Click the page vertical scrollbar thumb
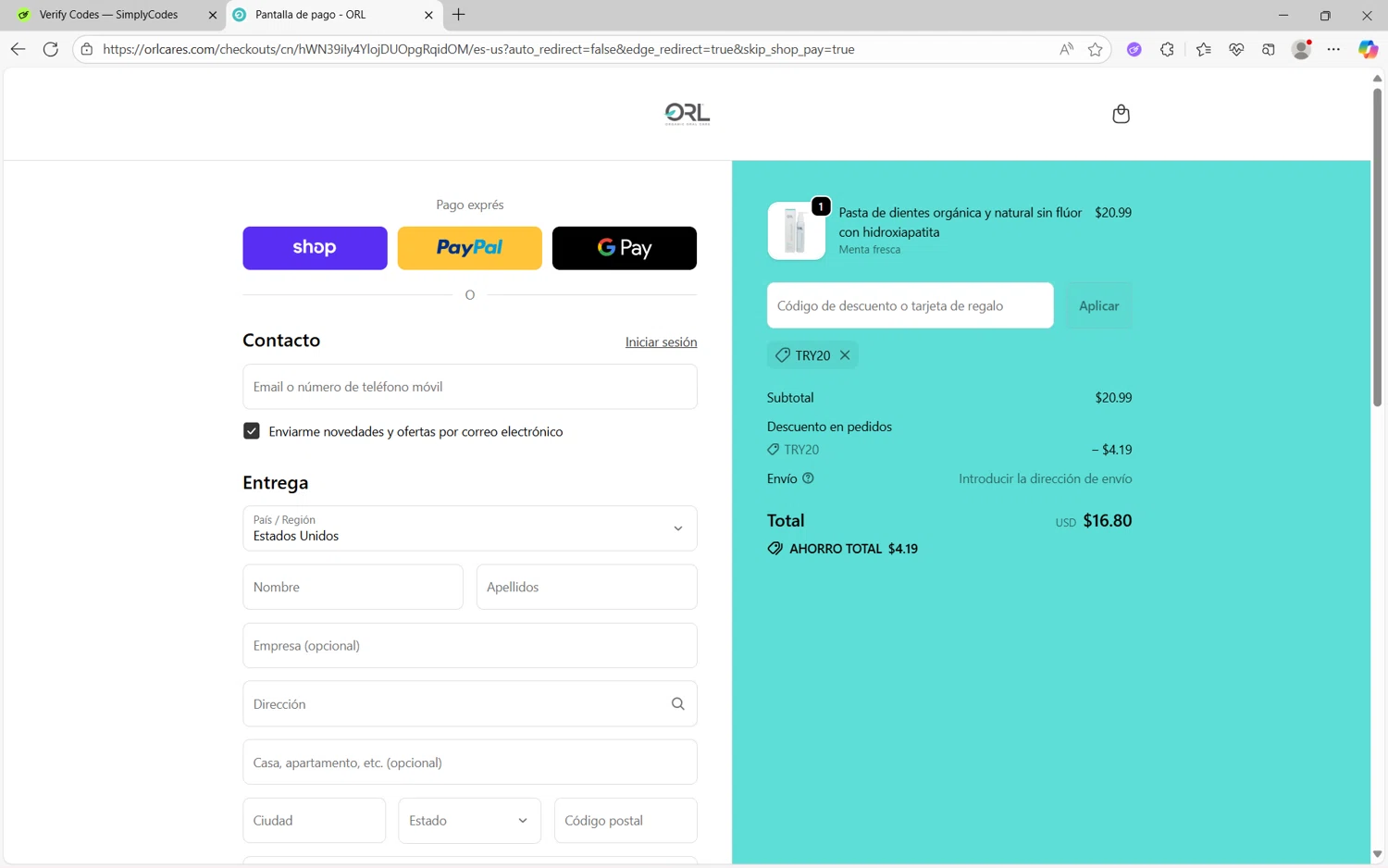Screen dimensions: 1388x868 (1377, 246)
